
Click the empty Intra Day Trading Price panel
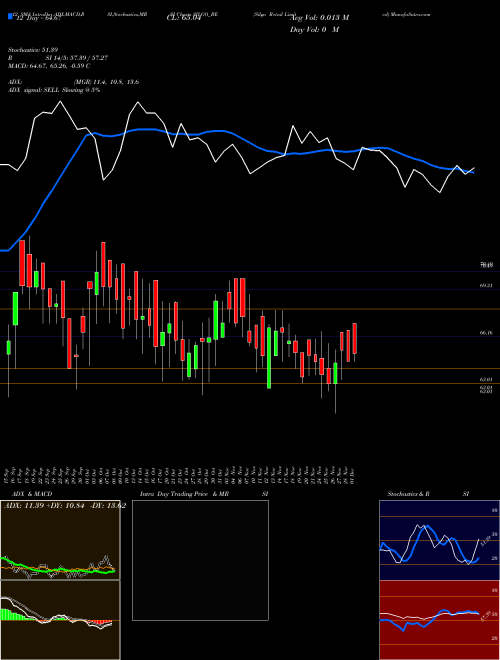click(x=200, y=560)
